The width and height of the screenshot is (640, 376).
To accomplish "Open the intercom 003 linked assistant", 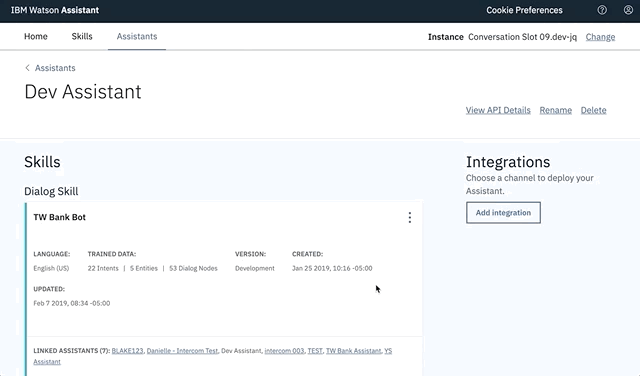I will [284, 351].
